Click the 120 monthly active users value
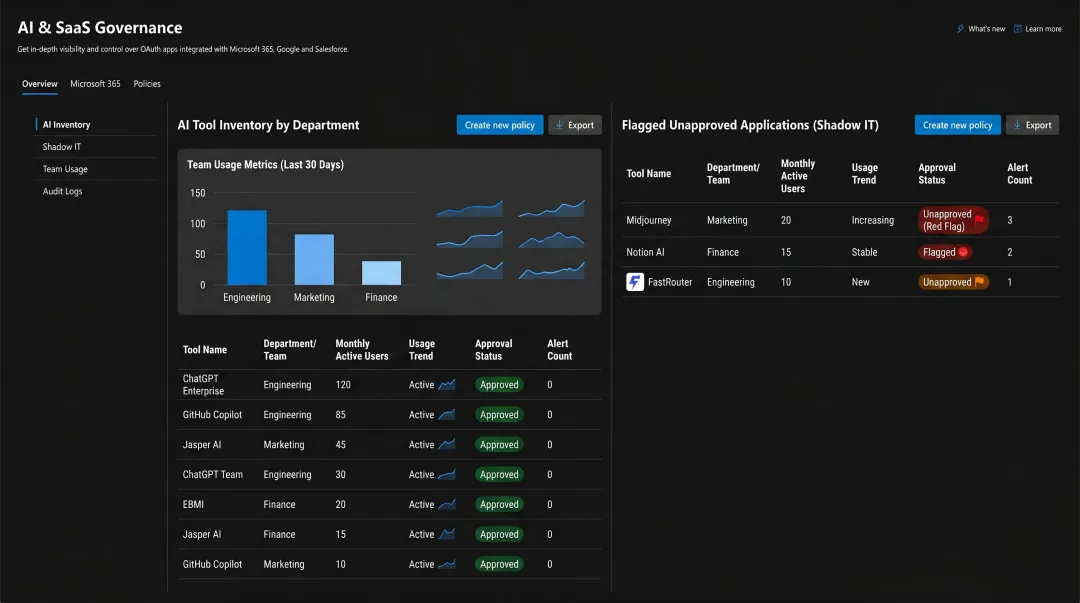The image size is (1080, 603). click(x=343, y=385)
